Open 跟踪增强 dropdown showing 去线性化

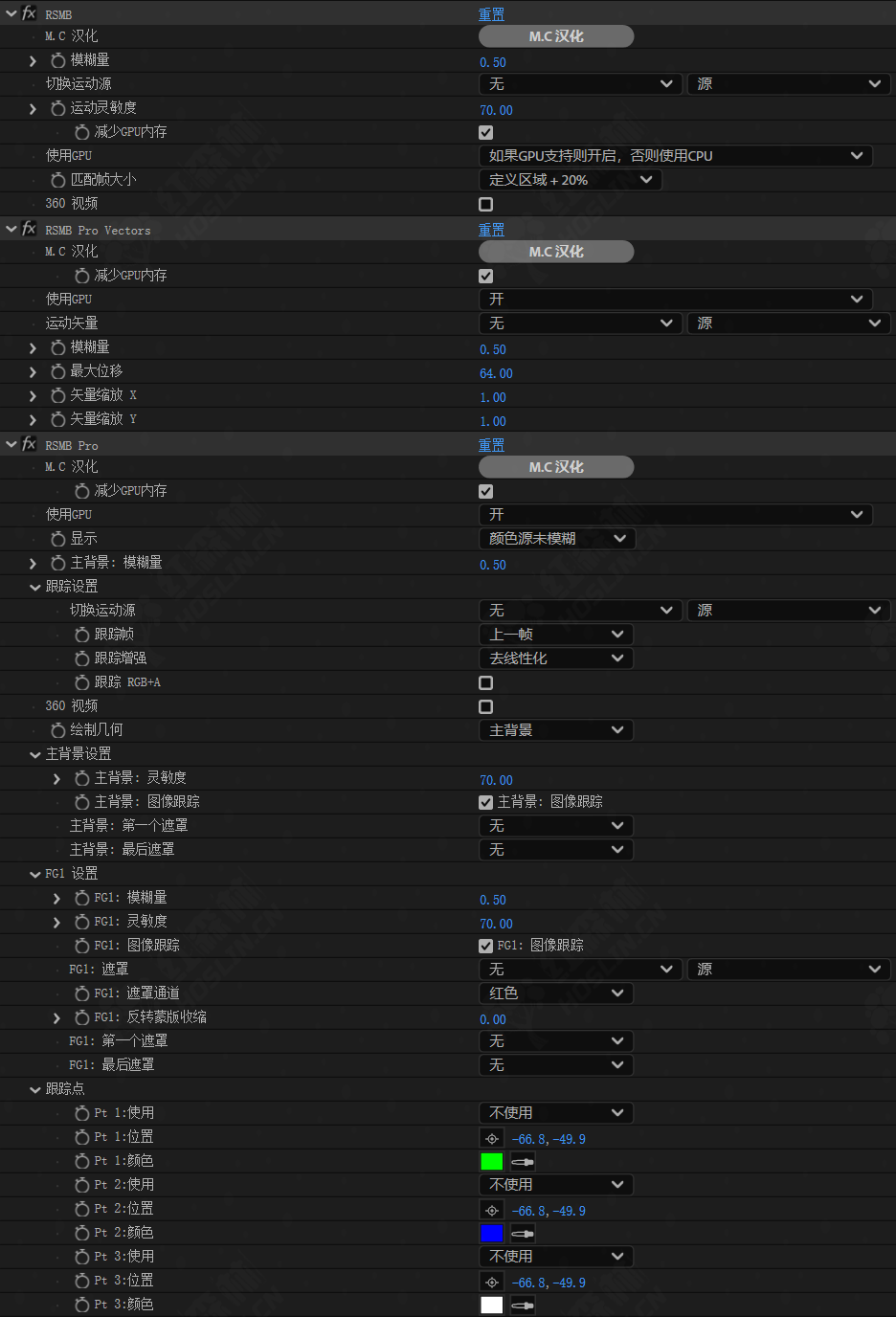[556, 658]
